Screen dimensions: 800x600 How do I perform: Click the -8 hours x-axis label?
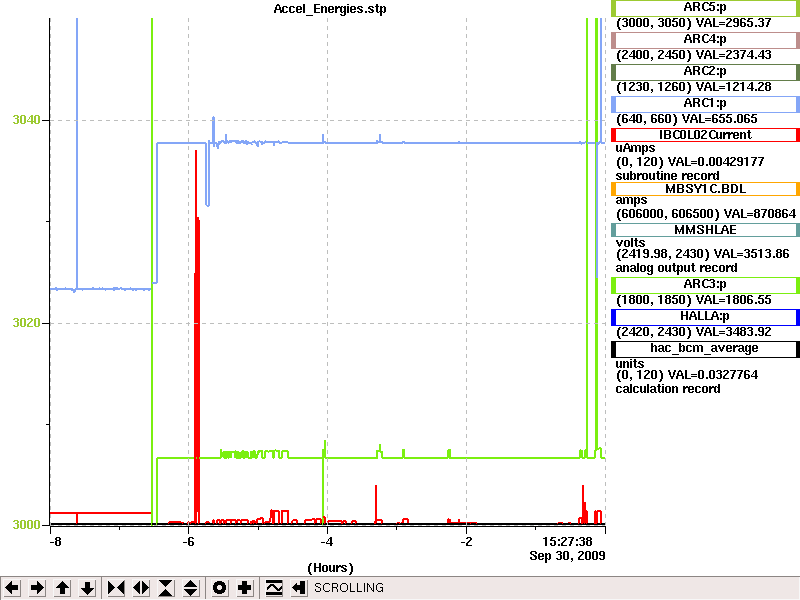point(55,542)
